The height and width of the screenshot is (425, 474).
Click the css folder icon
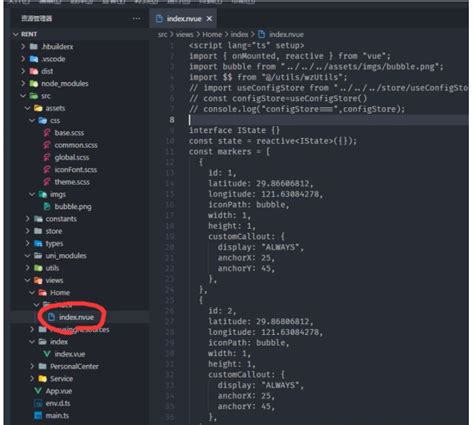[x=43, y=121]
